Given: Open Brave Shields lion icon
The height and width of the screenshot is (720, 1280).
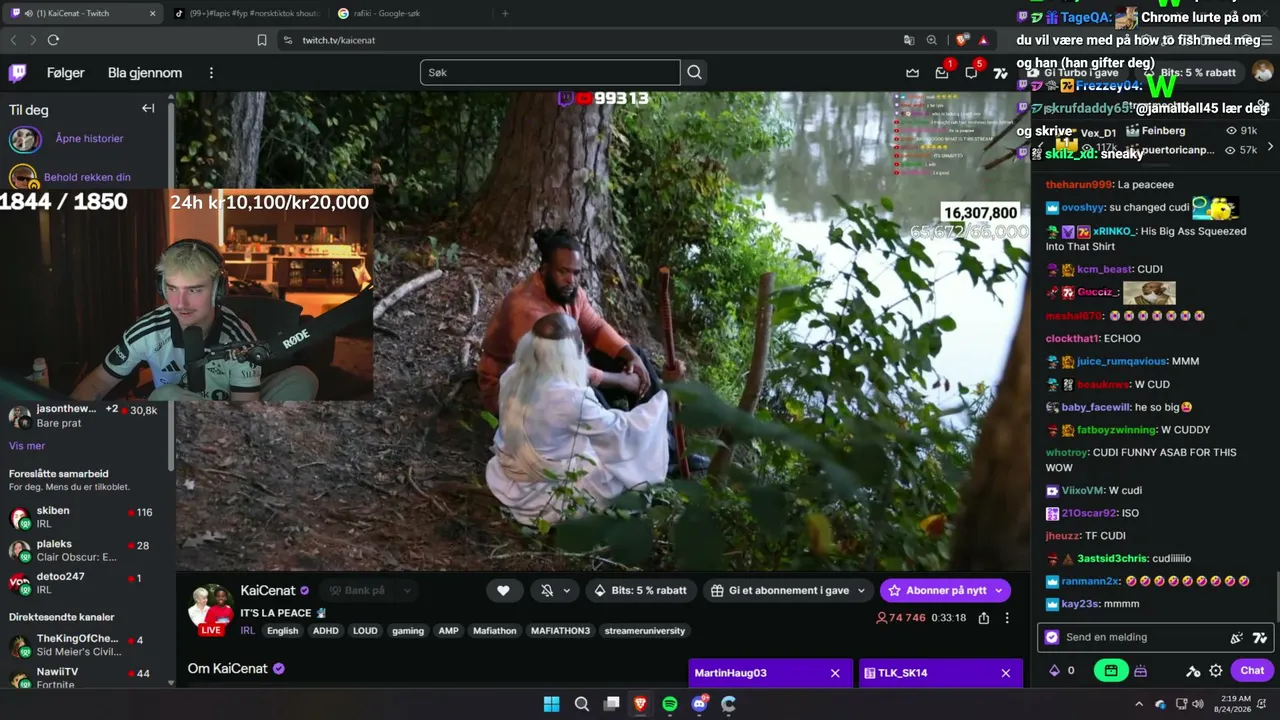Looking at the screenshot, I should pyautogui.click(x=962, y=40).
